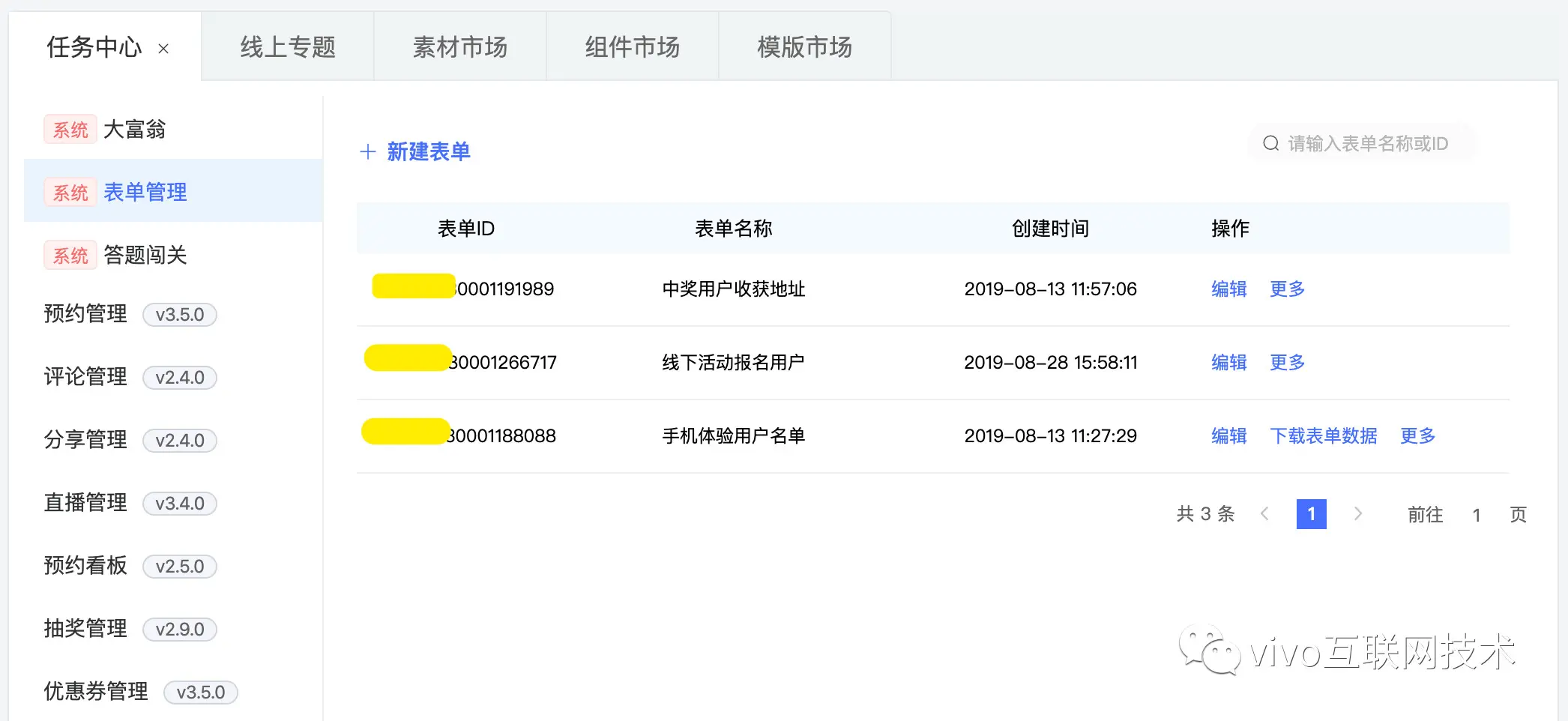Click 编辑 for 线下活动报名用户
Screen dimensions: 1568x721
pos(1229,362)
